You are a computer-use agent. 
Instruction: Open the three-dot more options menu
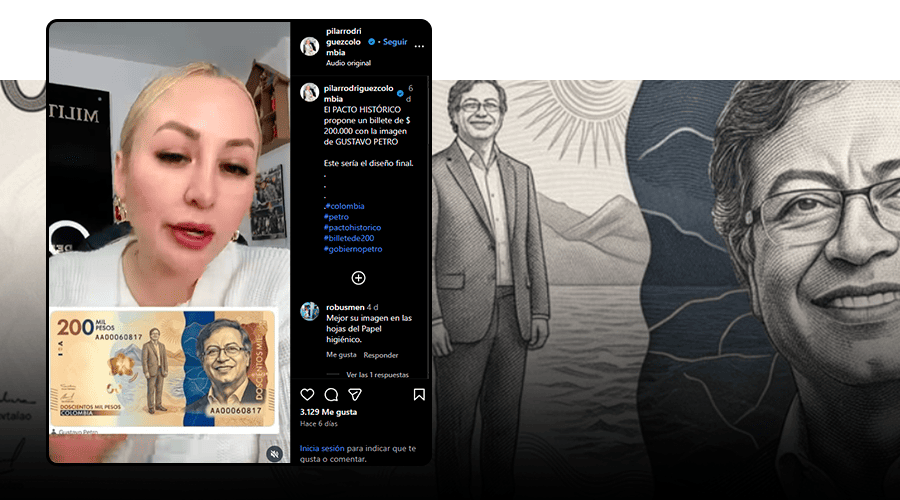[419, 45]
